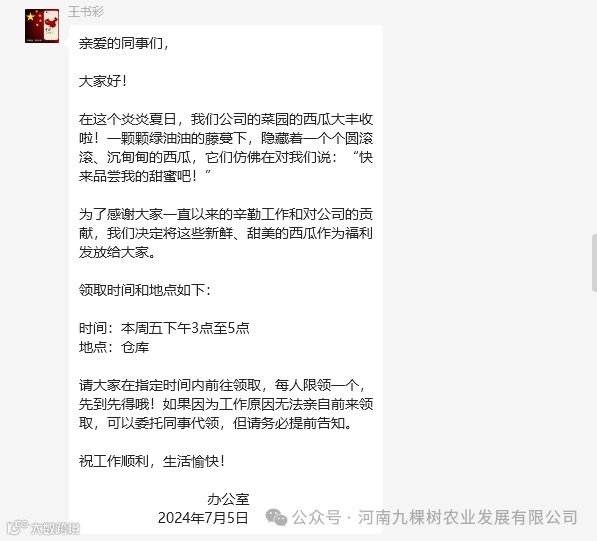Click the WeChat logo icon in watermark
597x541 pixels.
(276, 517)
